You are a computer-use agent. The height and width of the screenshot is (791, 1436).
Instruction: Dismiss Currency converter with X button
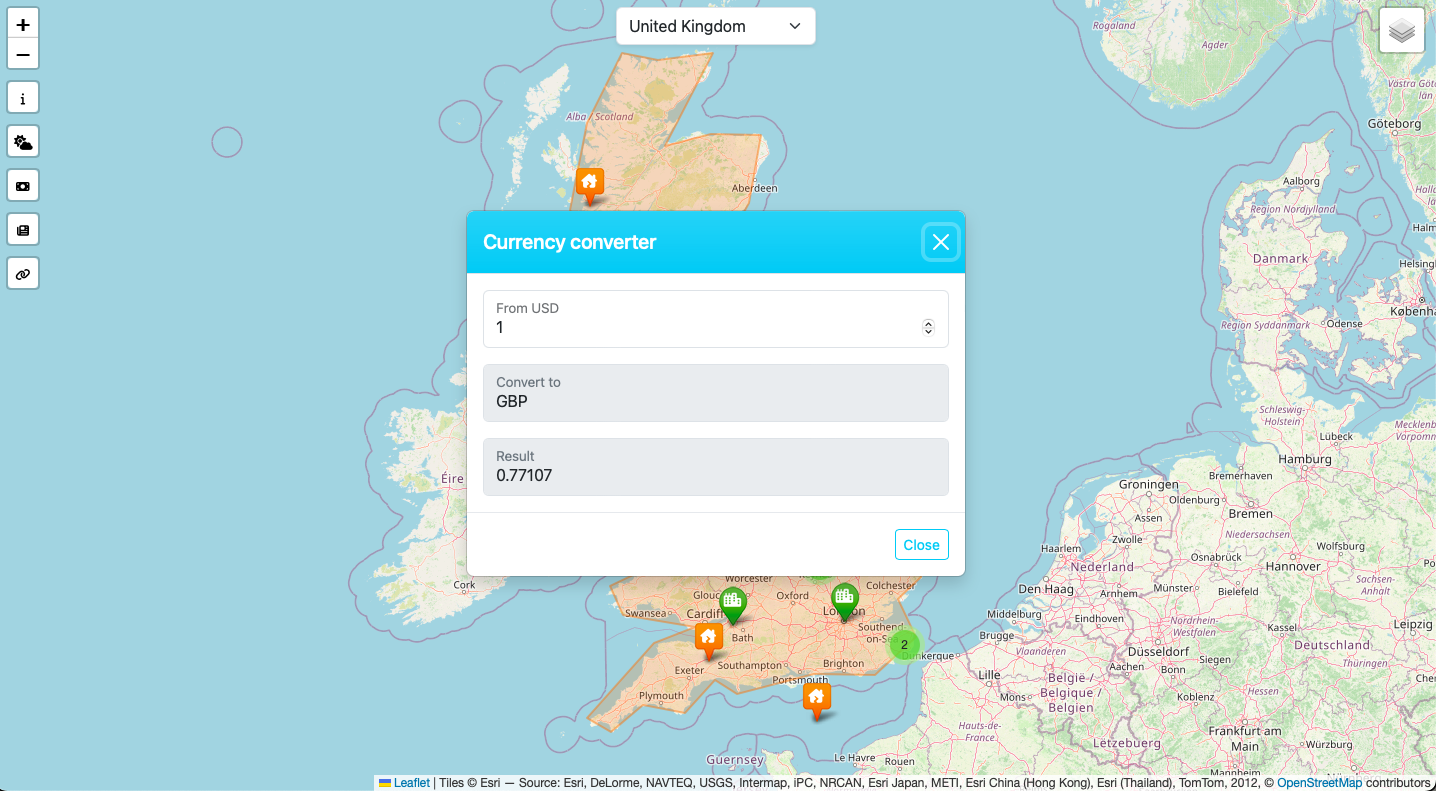pyautogui.click(x=940, y=242)
